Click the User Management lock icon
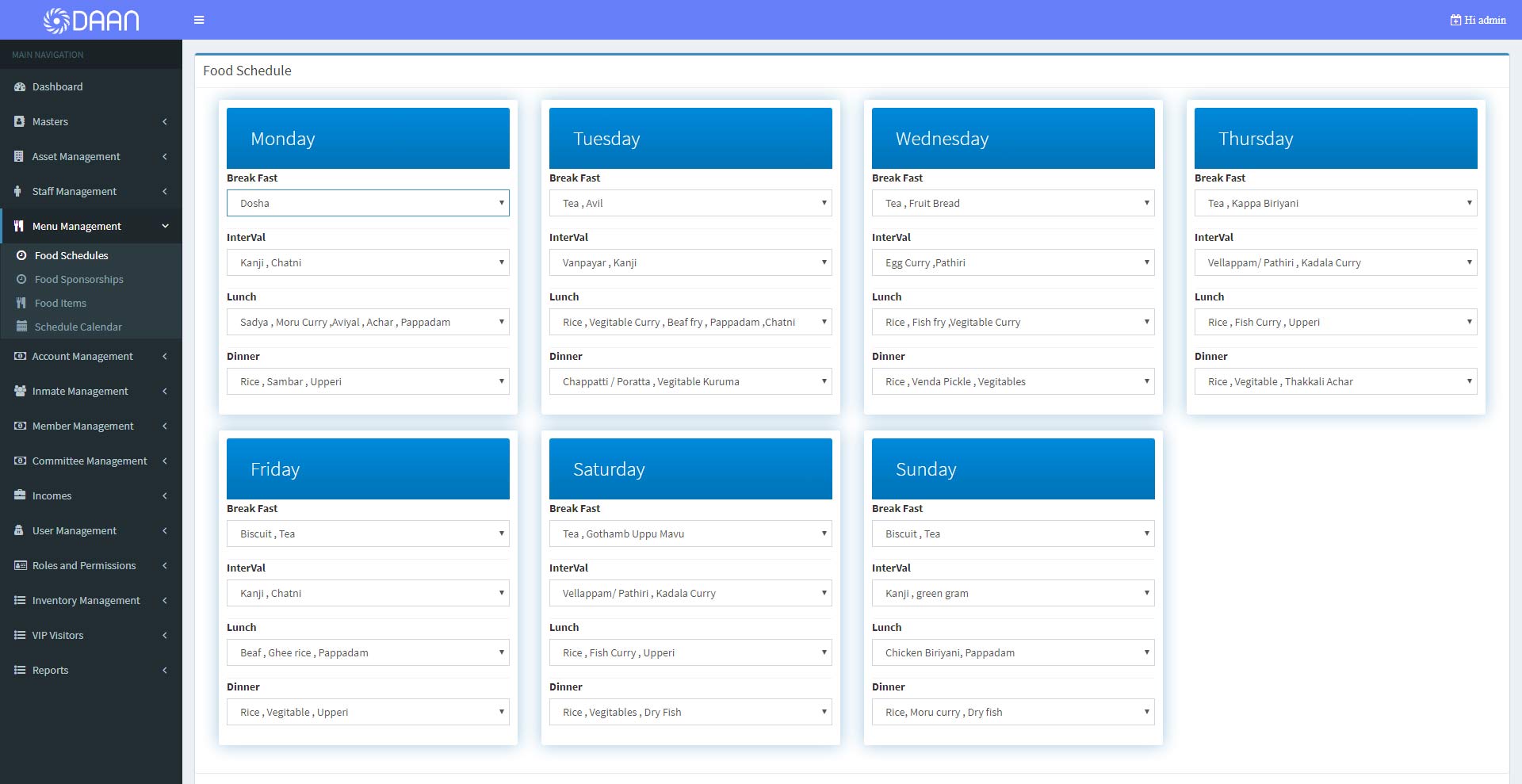 [x=19, y=530]
